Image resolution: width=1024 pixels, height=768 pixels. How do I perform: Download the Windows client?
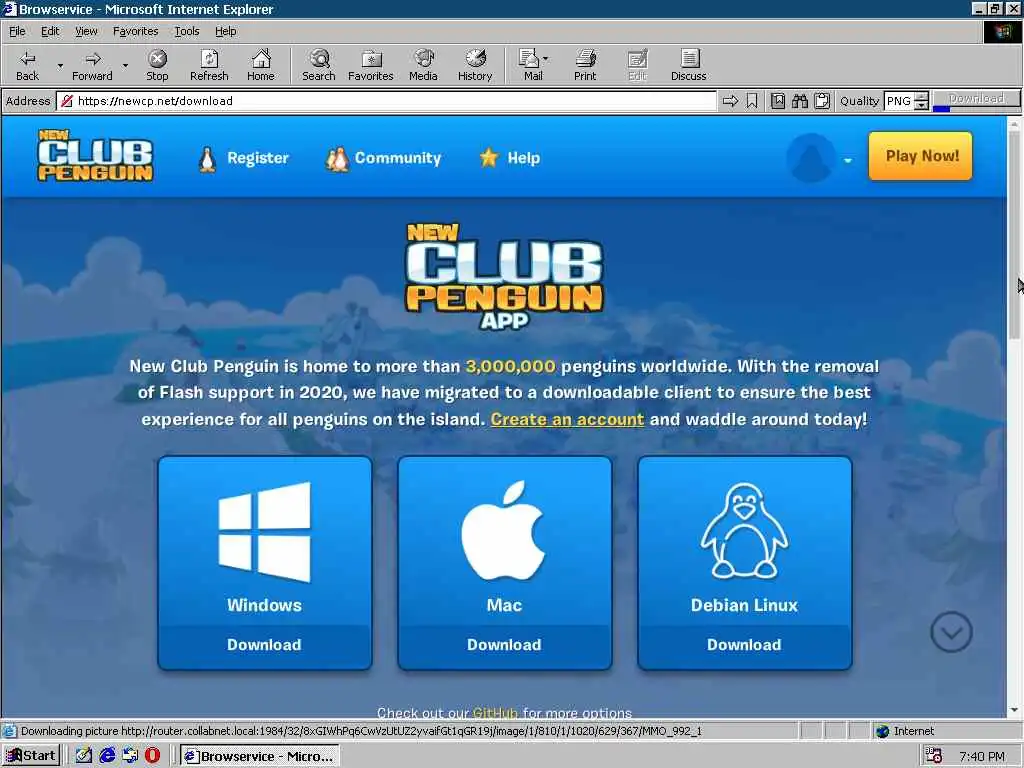coord(264,645)
